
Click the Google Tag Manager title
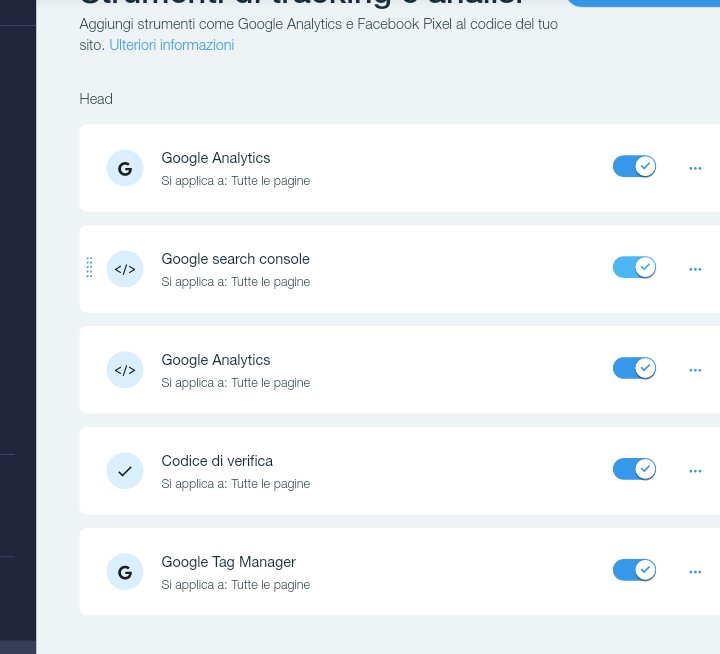(228, 562)
